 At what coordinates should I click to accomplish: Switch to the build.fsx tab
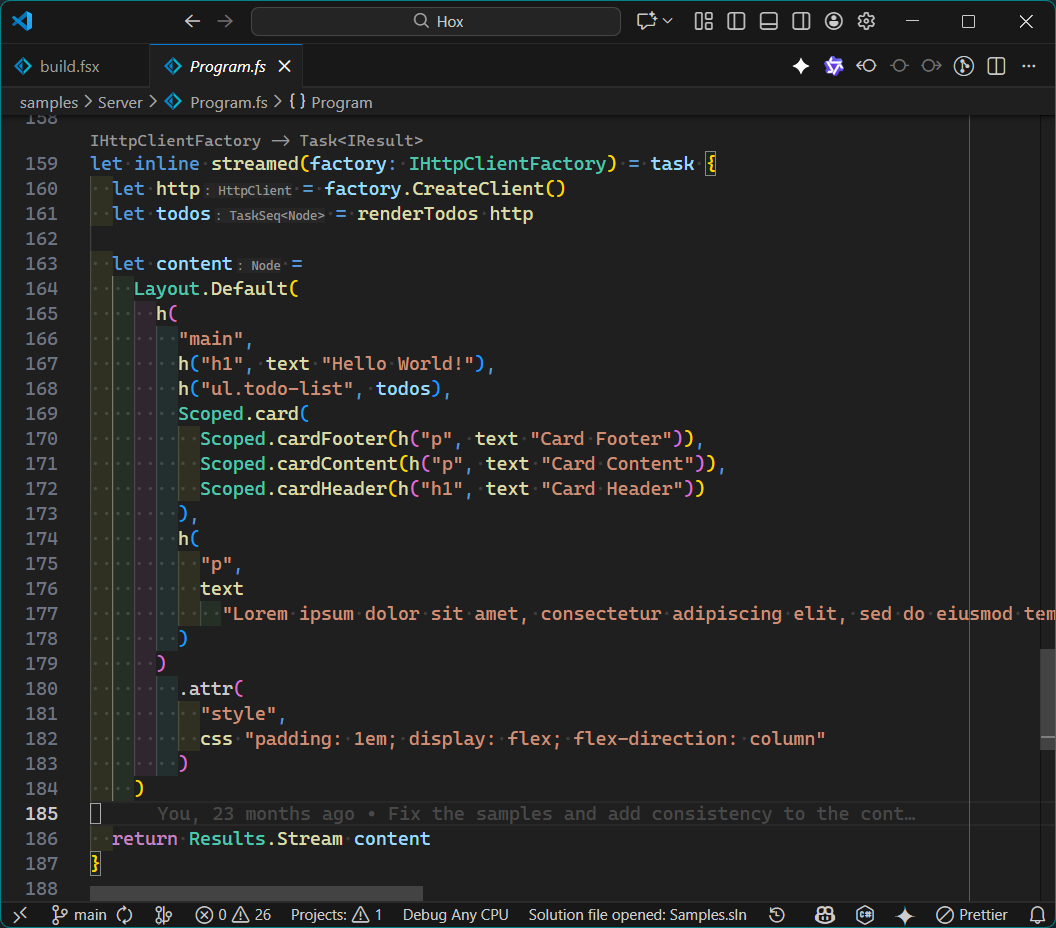pos(69,67)
